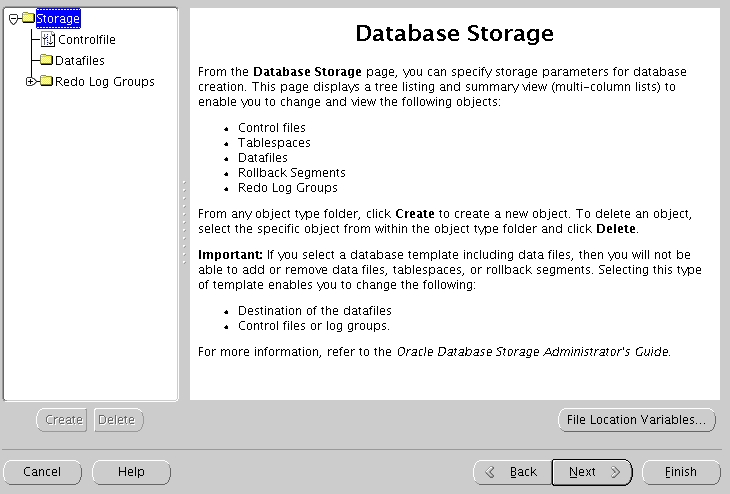Image resolution: width=730 pixels, height=494 pixels.
Task: Click the Cancel button
Action: coord(42,472)
